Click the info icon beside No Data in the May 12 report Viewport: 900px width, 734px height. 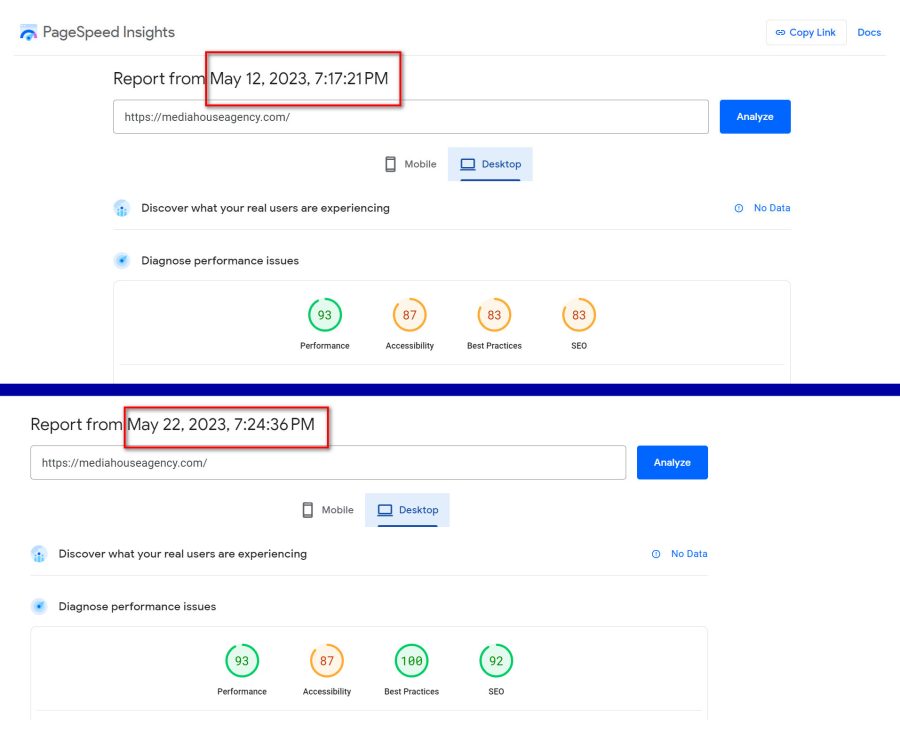click(739, 208)
